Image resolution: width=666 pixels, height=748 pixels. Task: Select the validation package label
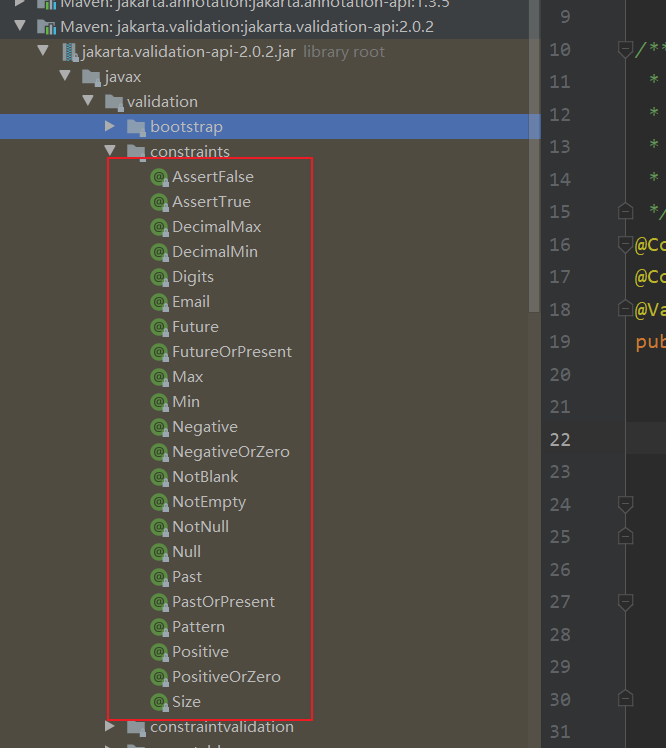[162, 102]
